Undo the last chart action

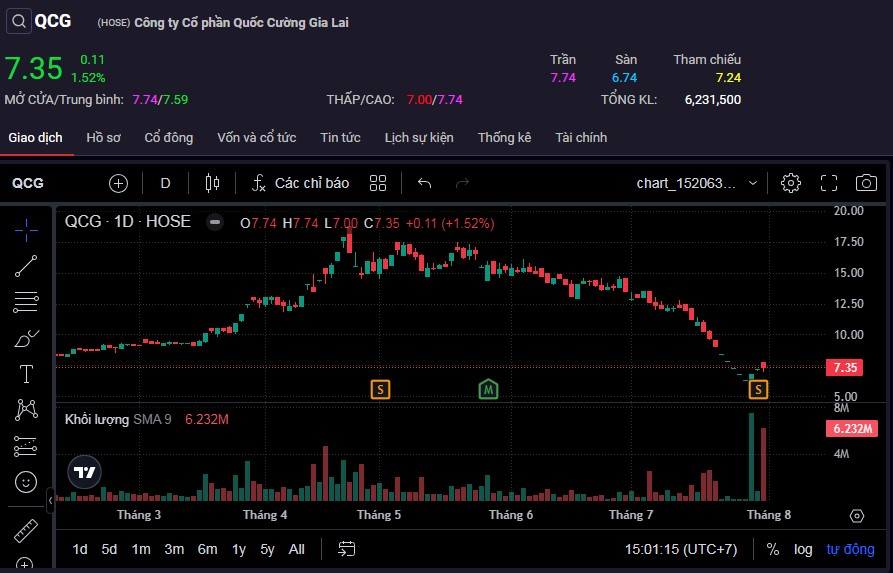tap(424, 183)
